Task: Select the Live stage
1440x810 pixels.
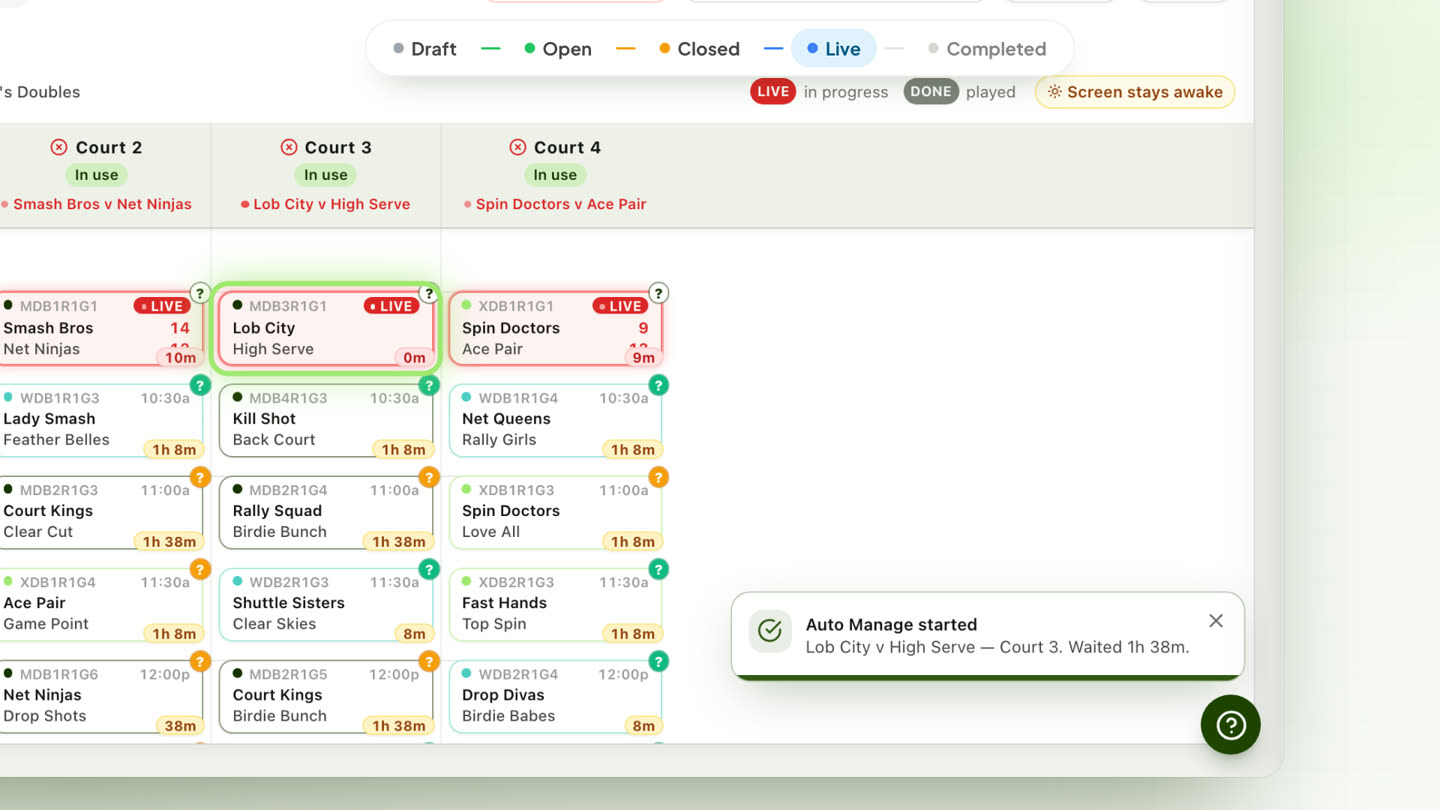Action: click(834, 49)
